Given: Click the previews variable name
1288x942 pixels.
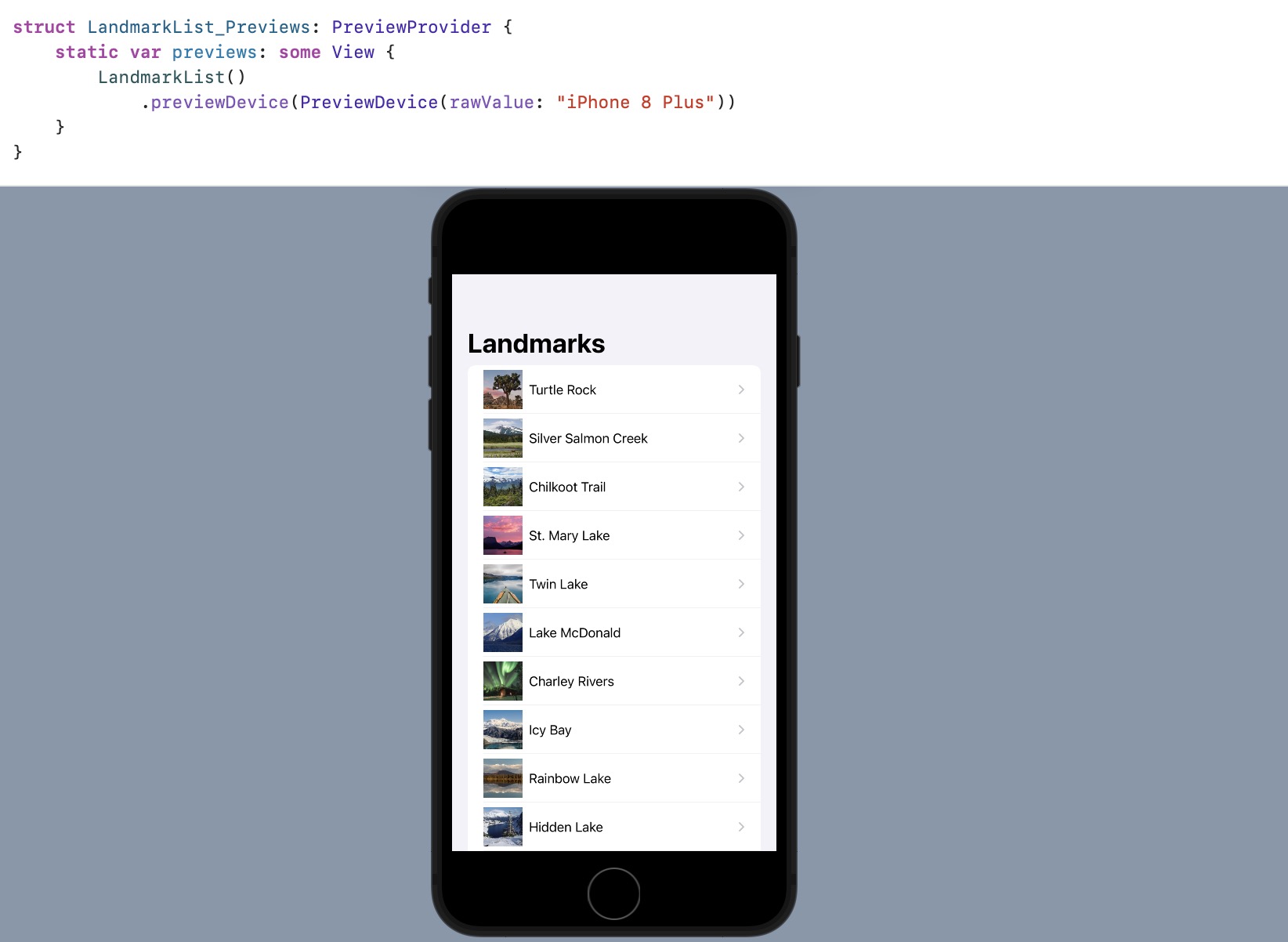Looking at the screenshot, I should coord(215,52).
